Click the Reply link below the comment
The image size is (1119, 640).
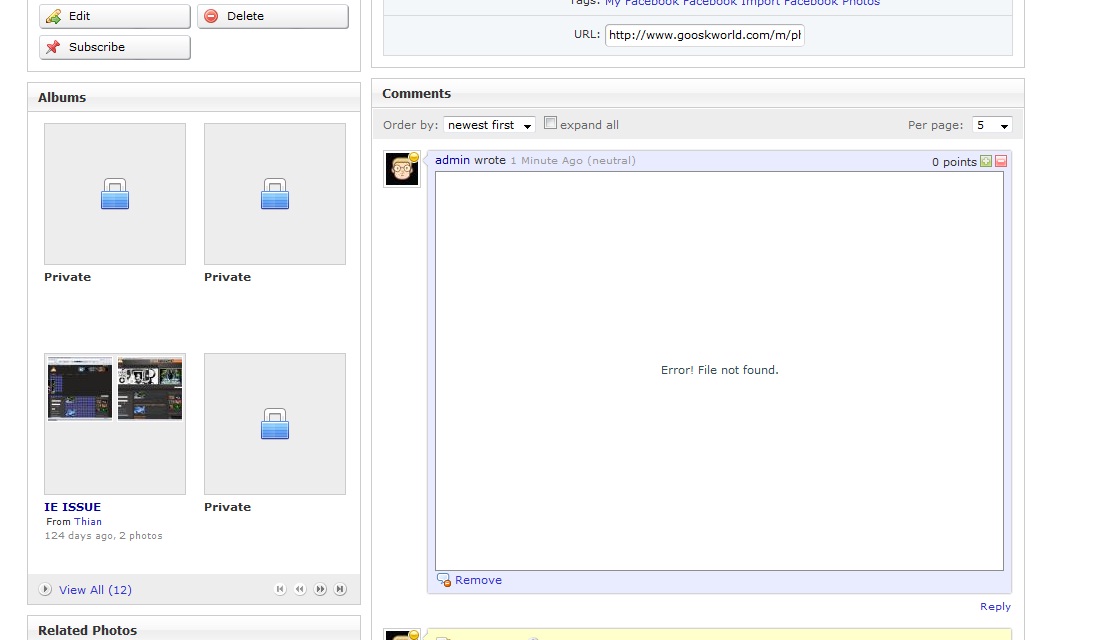[x=994, y=606]
